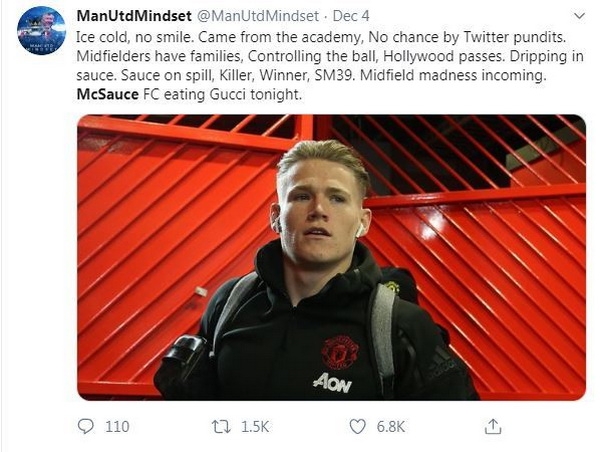
Task: Like the tweet with the heart icon
Action: pos(357,426)
